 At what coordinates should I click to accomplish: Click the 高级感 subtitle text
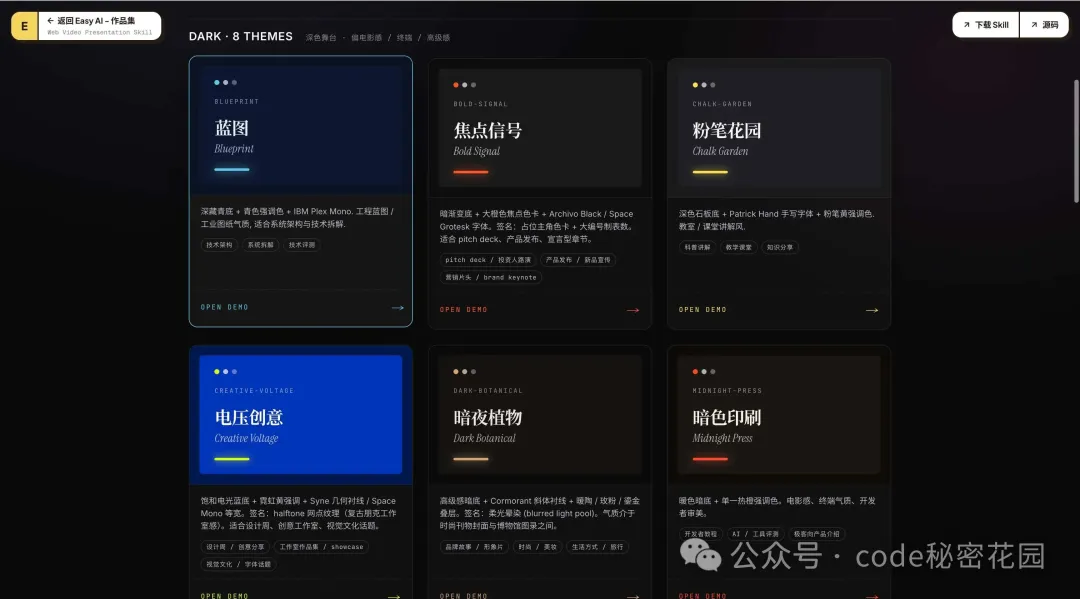(x=438, y=38)
